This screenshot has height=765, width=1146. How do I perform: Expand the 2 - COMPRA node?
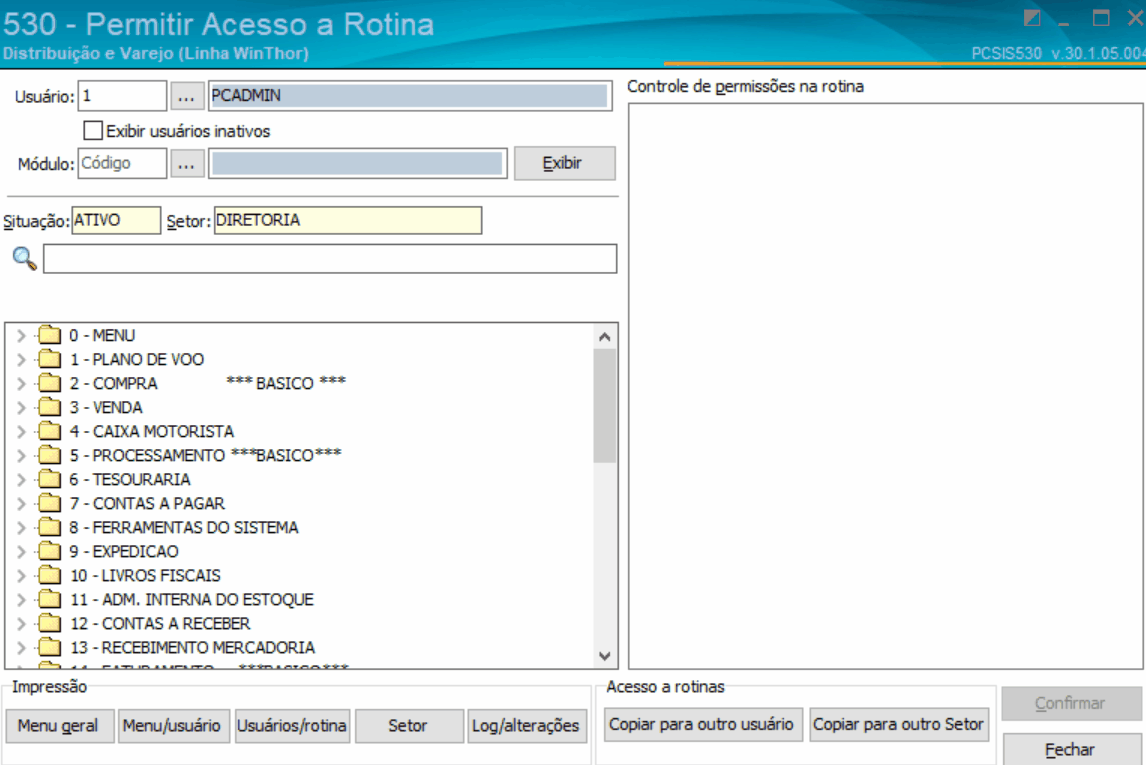click(21, 384)
